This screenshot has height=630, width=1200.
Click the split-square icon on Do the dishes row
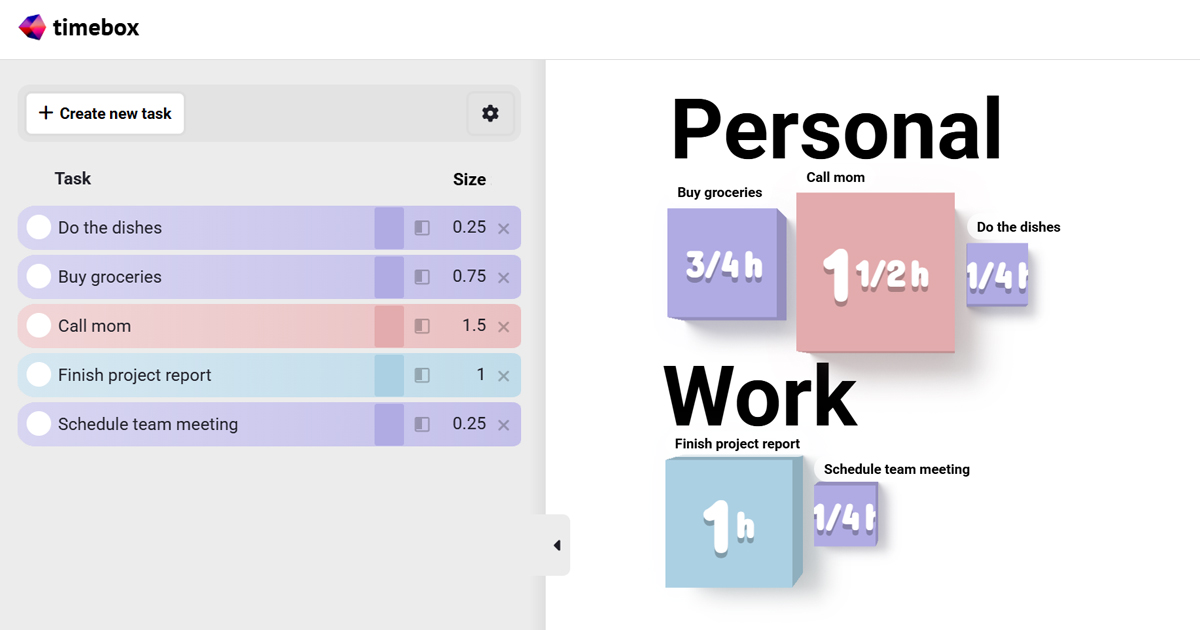[x=421, y=227]
